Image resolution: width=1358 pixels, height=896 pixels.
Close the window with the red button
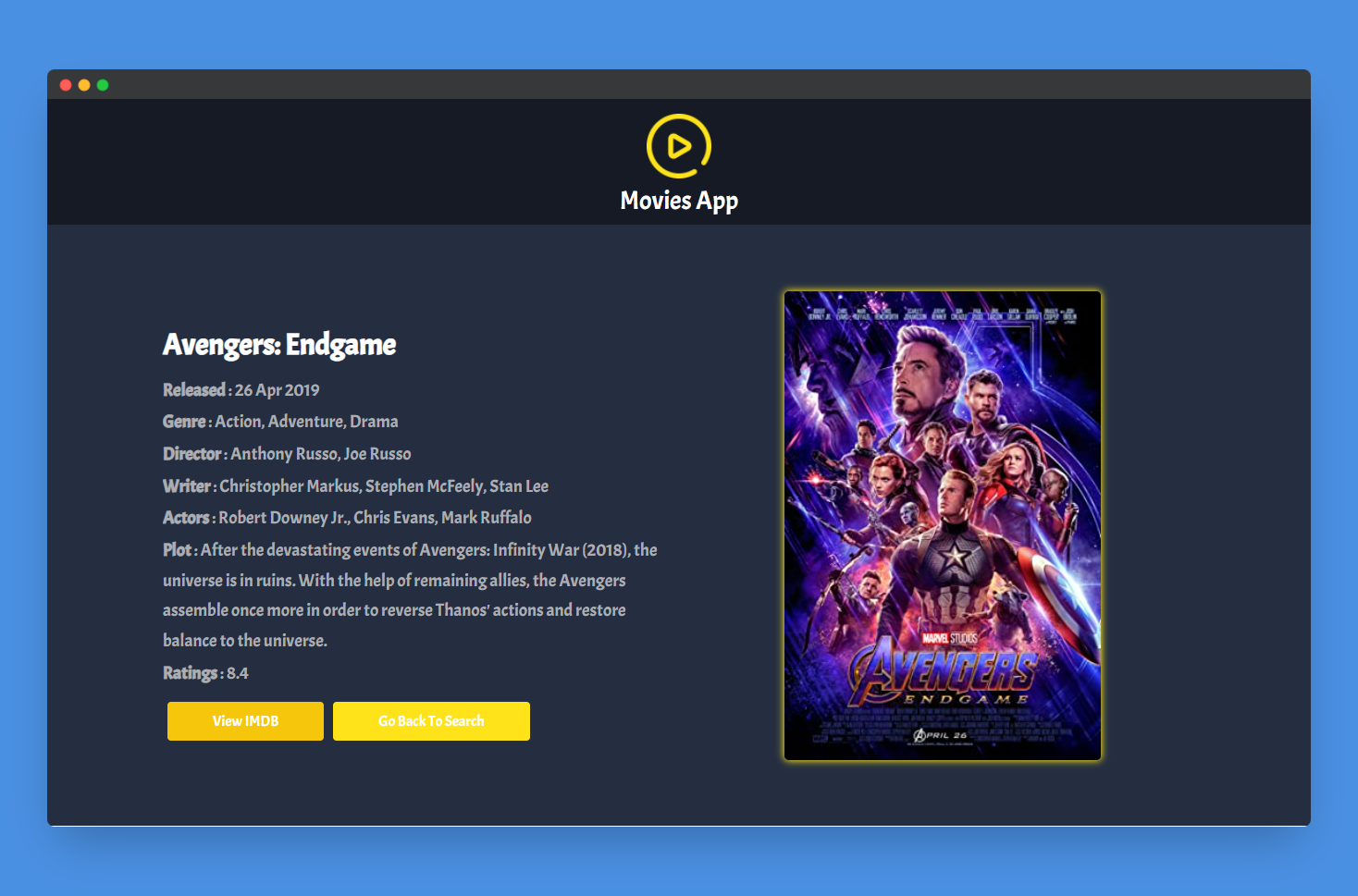(x=66, y=85)
